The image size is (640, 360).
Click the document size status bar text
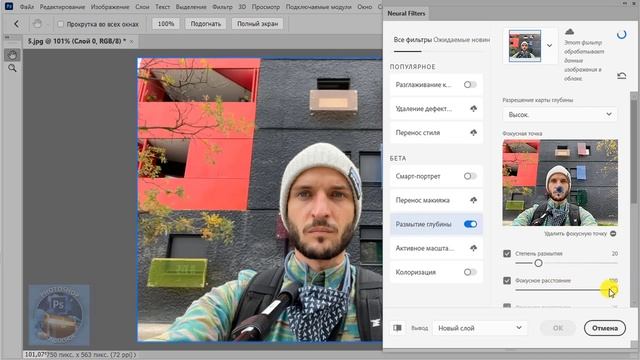click(80, 355)
